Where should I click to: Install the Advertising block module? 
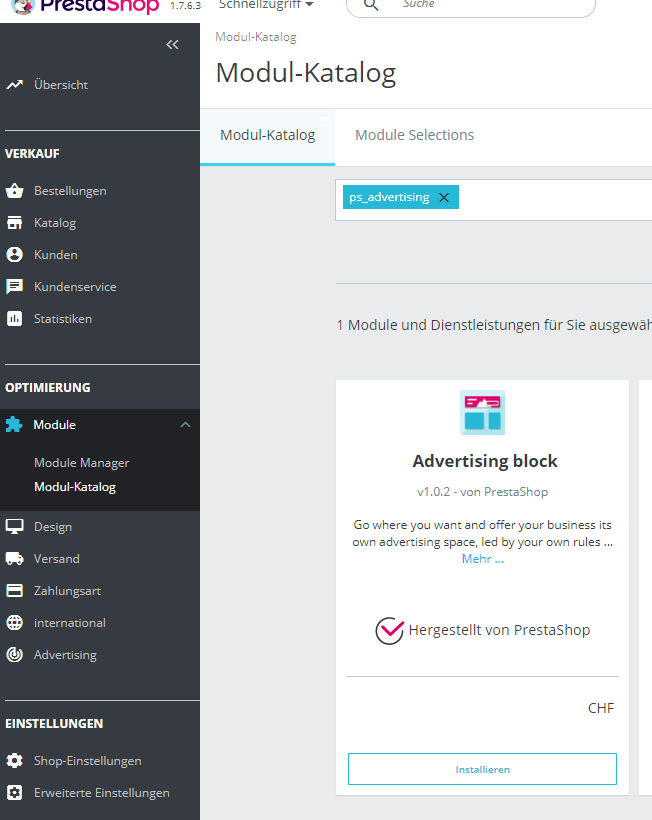(x=482, y=769)
